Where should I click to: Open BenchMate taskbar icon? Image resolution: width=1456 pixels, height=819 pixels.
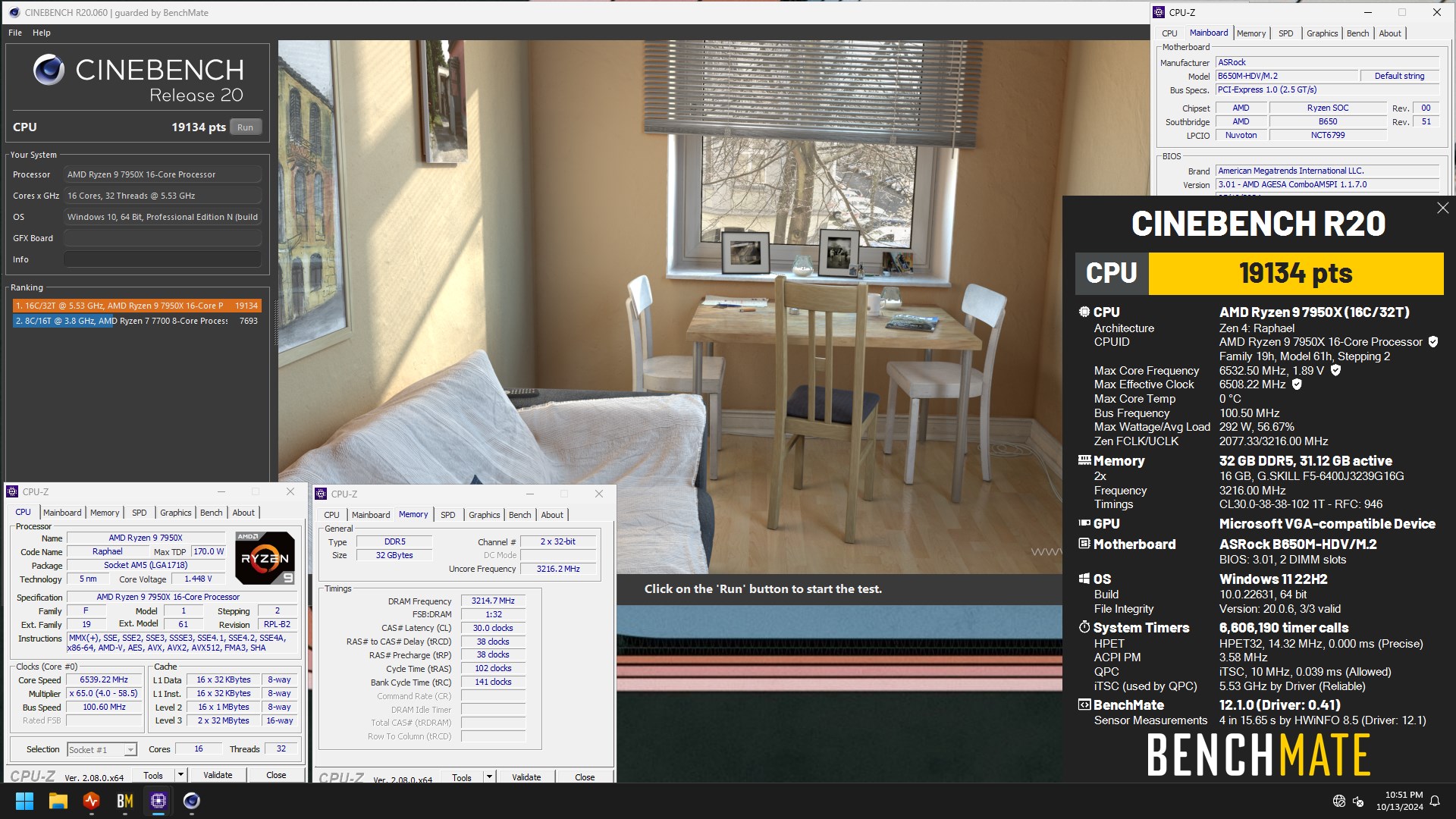pos(125,801)
